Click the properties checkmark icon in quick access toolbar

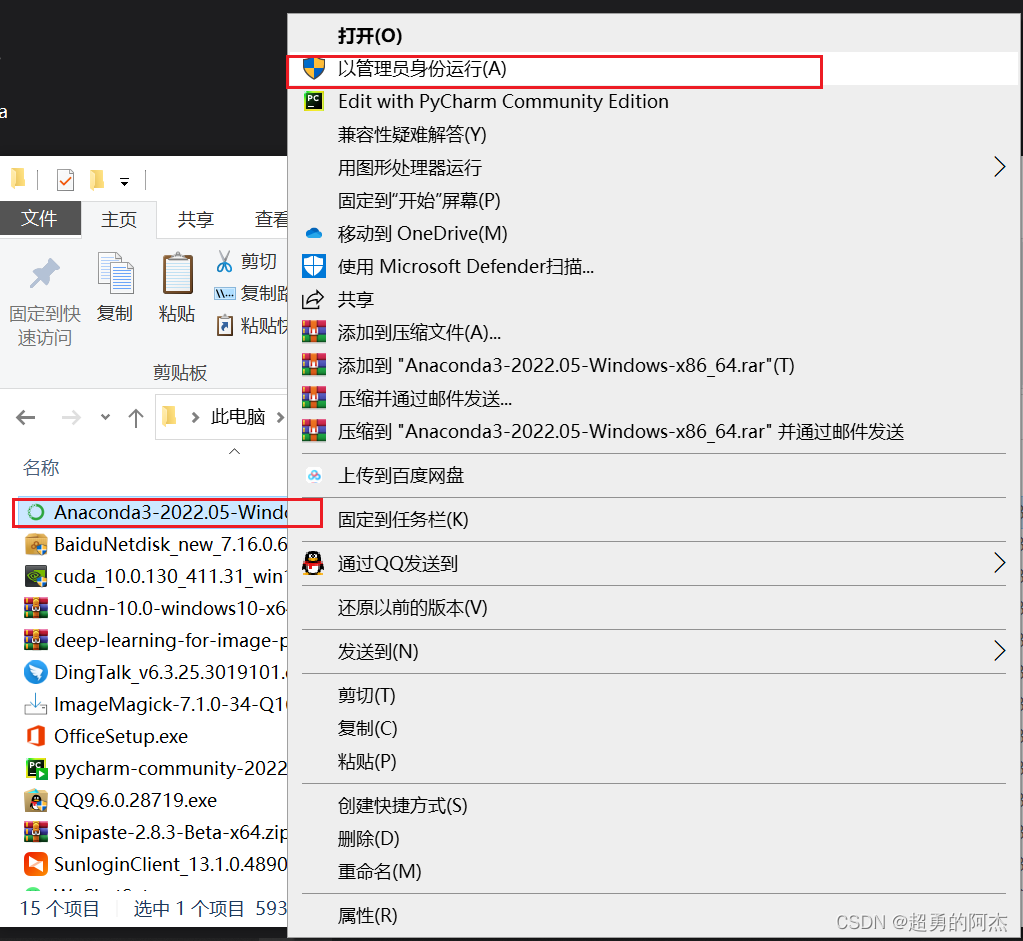pyautogui.click(x=65, y=179)
